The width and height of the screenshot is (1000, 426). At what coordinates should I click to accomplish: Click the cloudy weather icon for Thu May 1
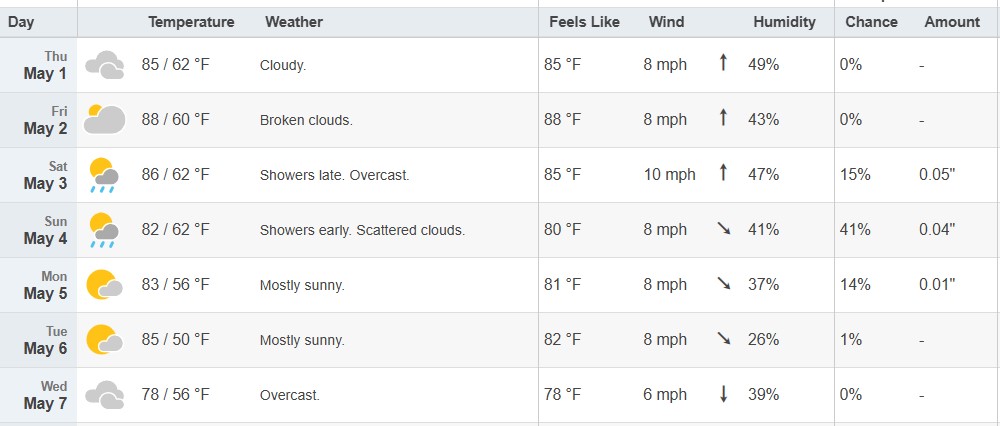tap(105, 65)
